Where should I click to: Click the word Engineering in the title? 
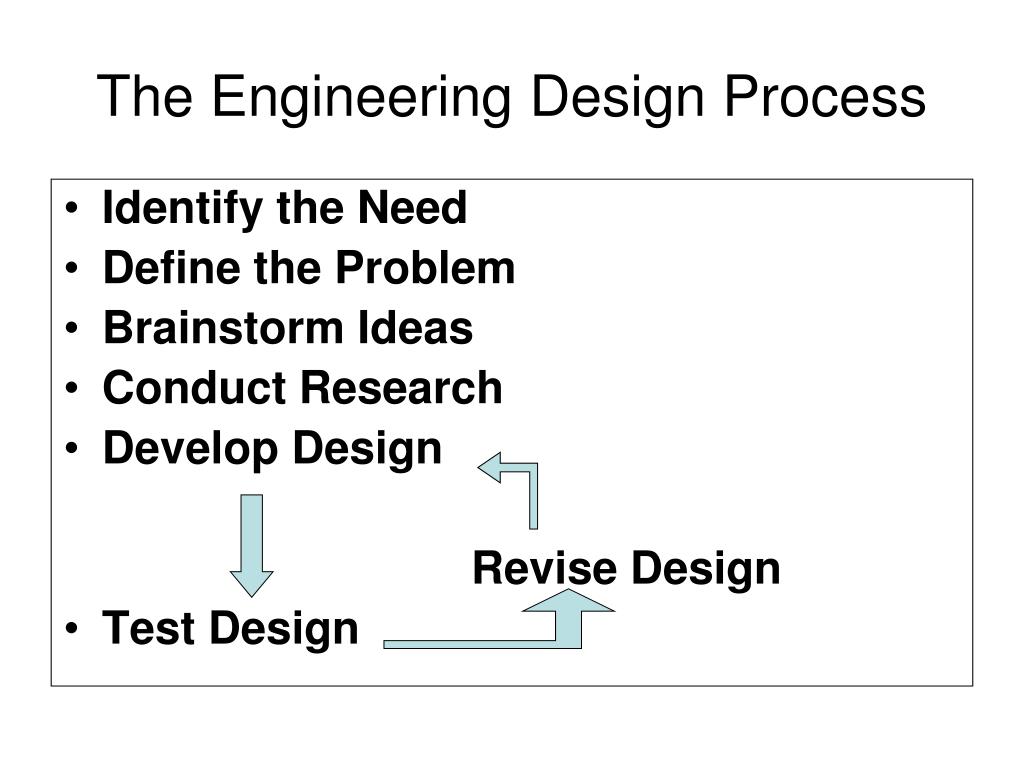point(360,98)
